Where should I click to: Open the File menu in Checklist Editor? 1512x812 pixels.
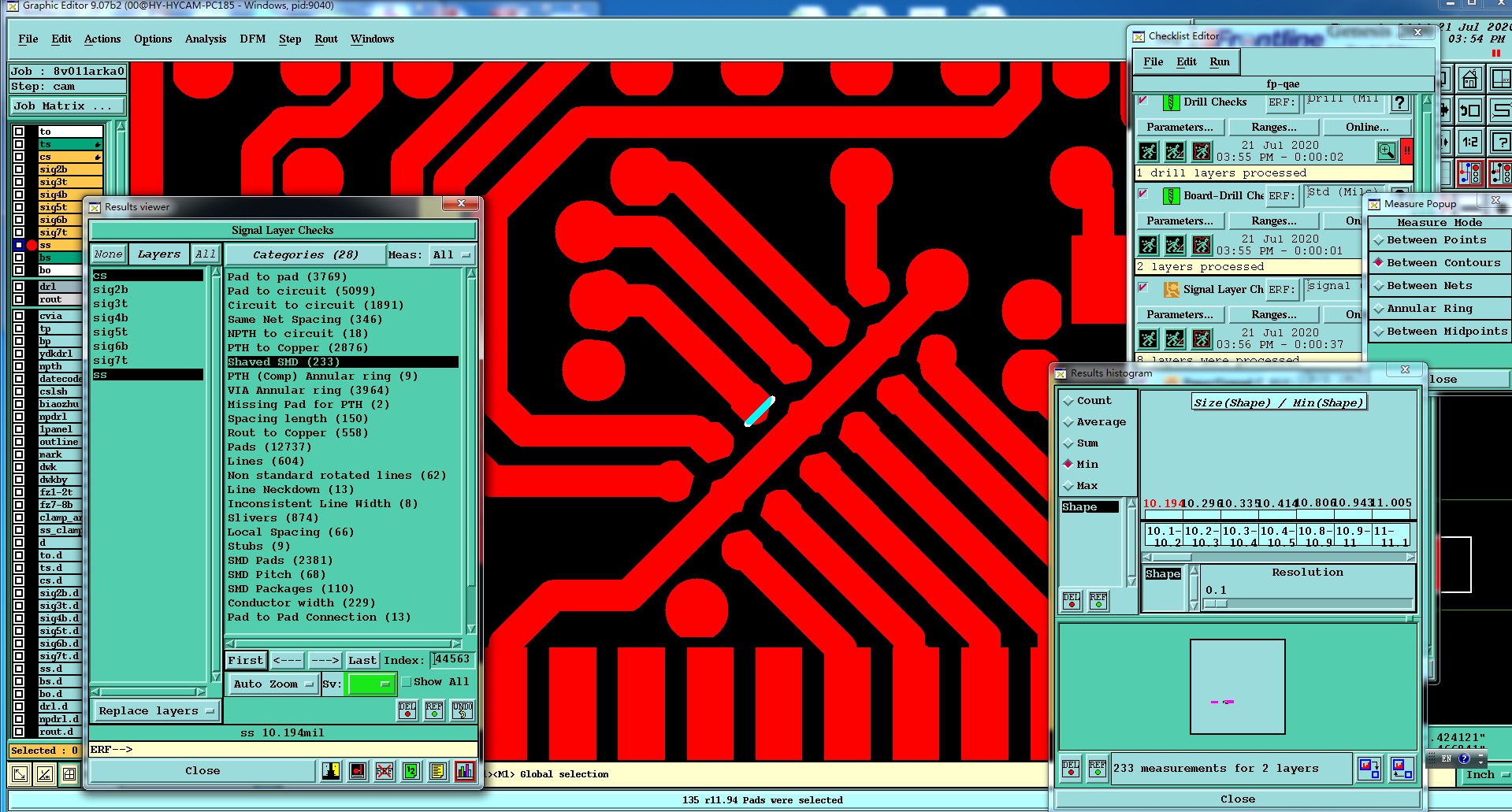tap(1154, 62)
